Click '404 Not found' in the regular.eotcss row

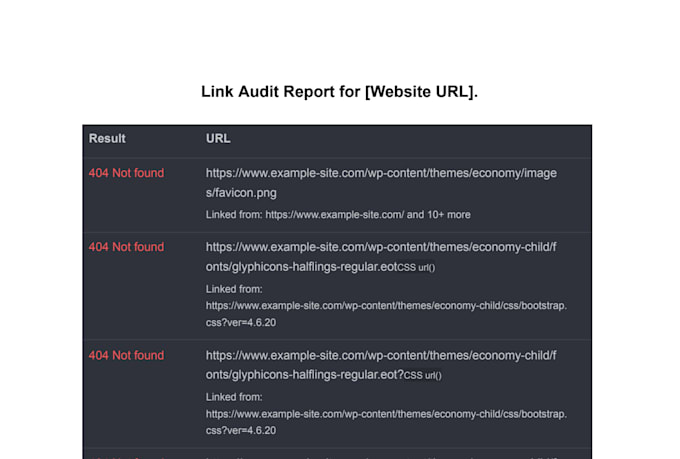click(126, 247)
